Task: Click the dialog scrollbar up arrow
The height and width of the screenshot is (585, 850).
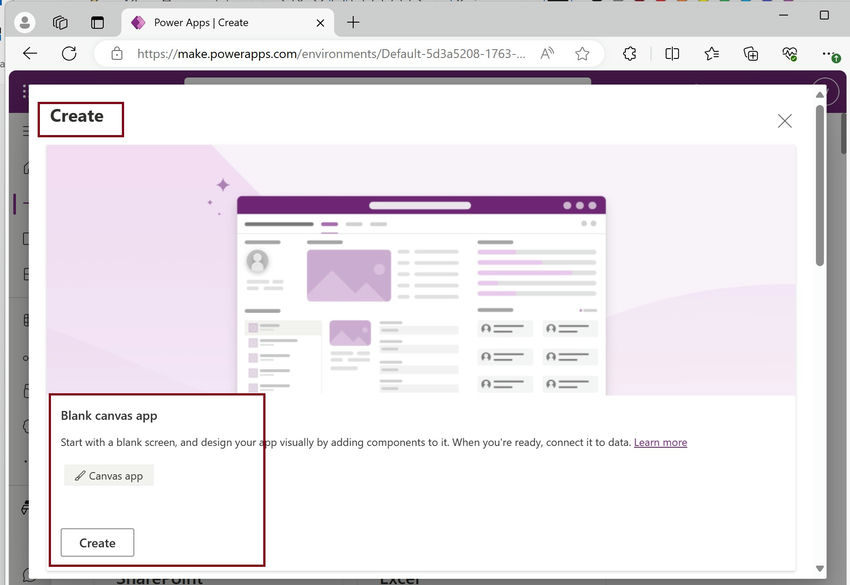Action: (x=820, y=95)
